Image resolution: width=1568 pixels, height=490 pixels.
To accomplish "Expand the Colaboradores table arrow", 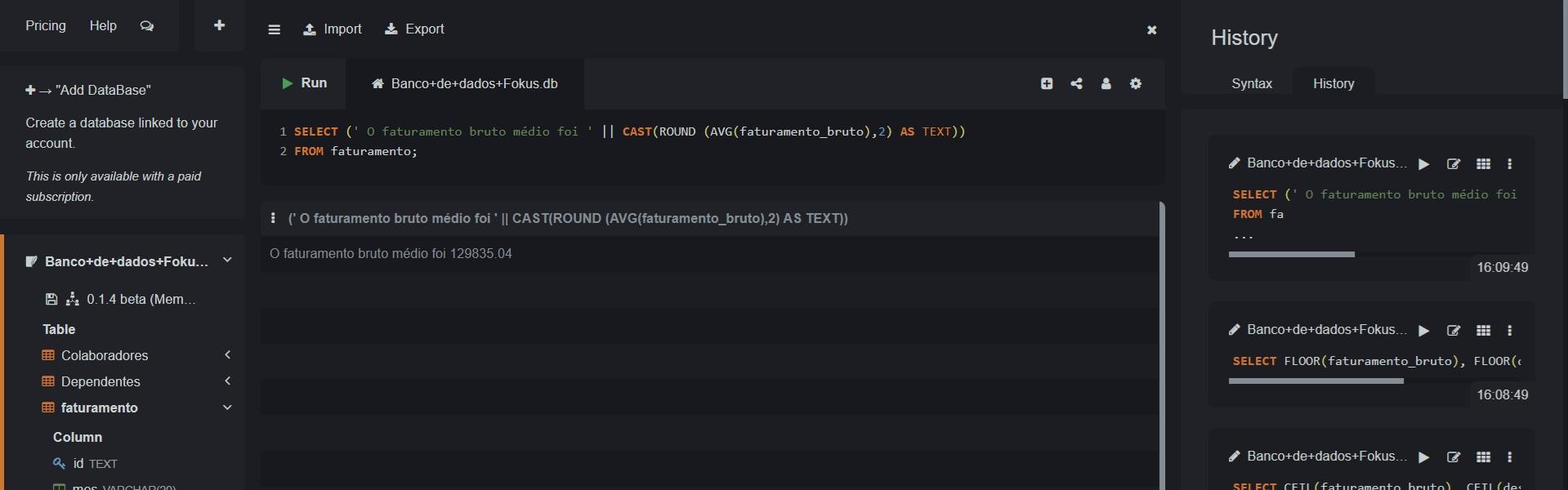I will click(x=228, y=355).
